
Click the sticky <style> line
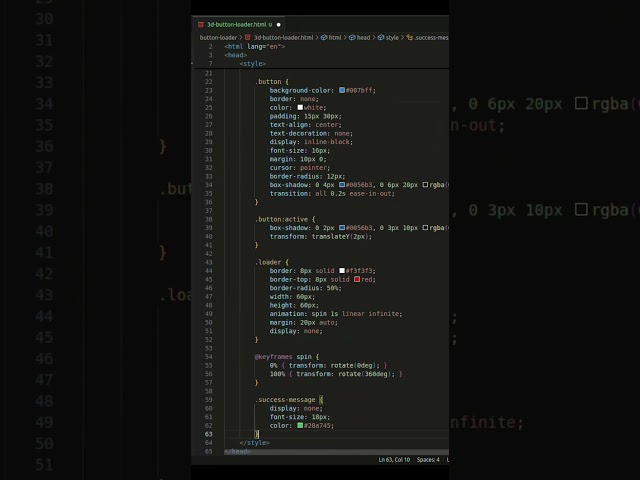tap(253, 64)
